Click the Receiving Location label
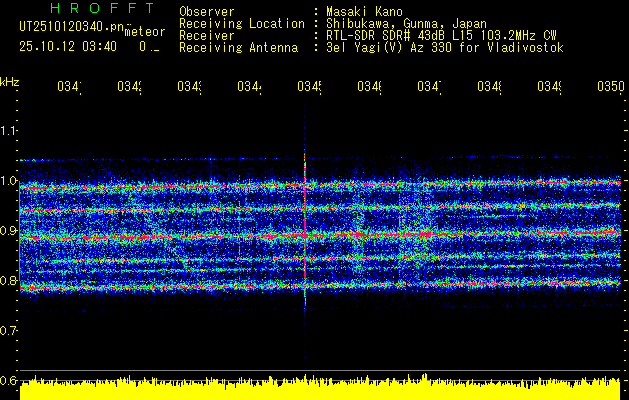 pyautogui.click(x=242, y=24)
